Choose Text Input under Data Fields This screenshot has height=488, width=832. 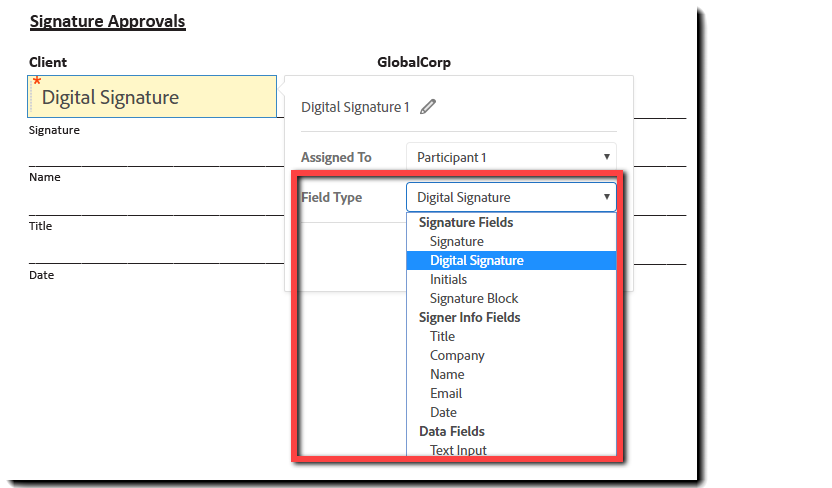point(458,450)
